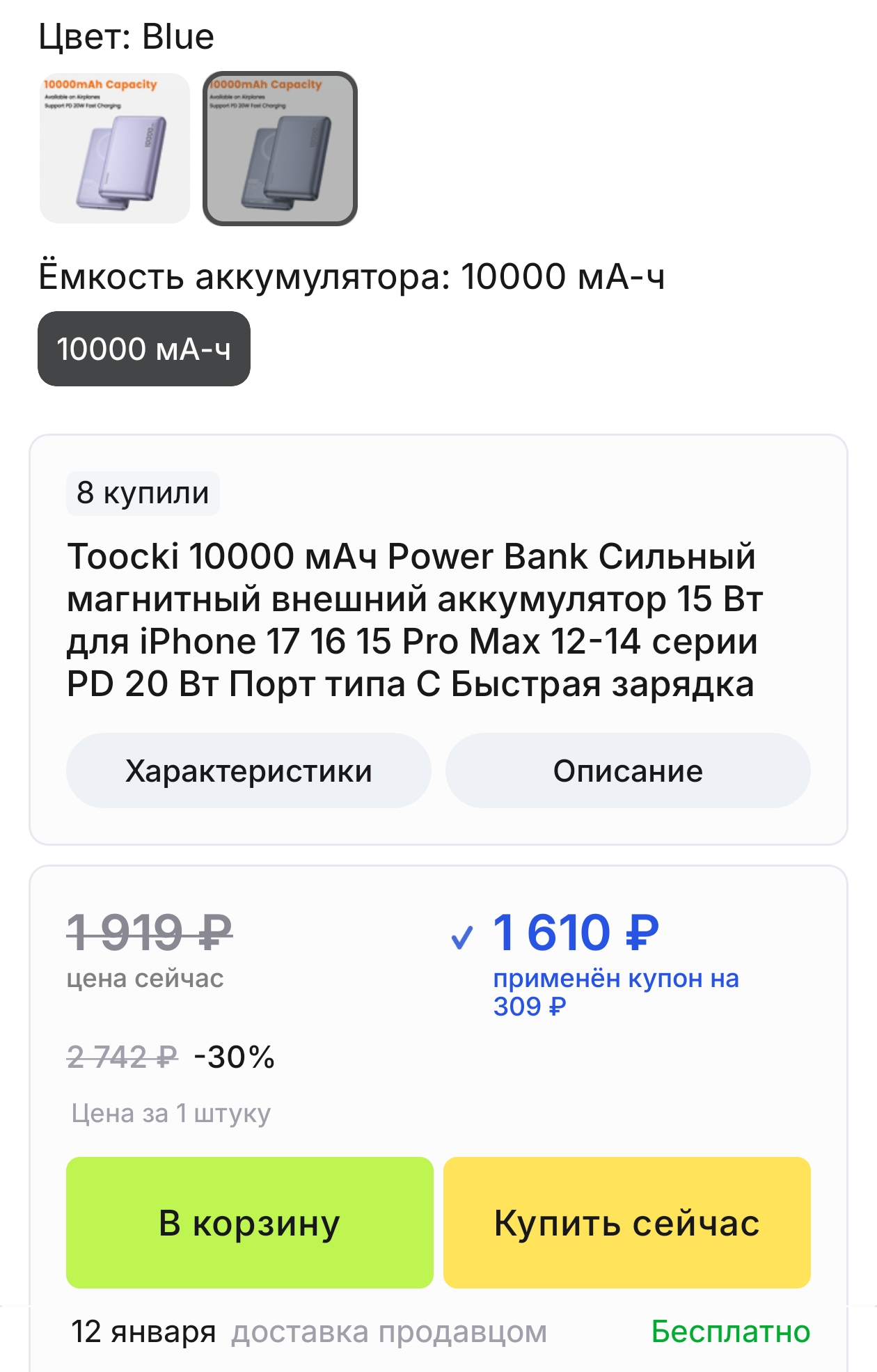Click the Цена за 1 штуку text
The width and height of the screenshot is (877, 1372).
click(171, 1113)
